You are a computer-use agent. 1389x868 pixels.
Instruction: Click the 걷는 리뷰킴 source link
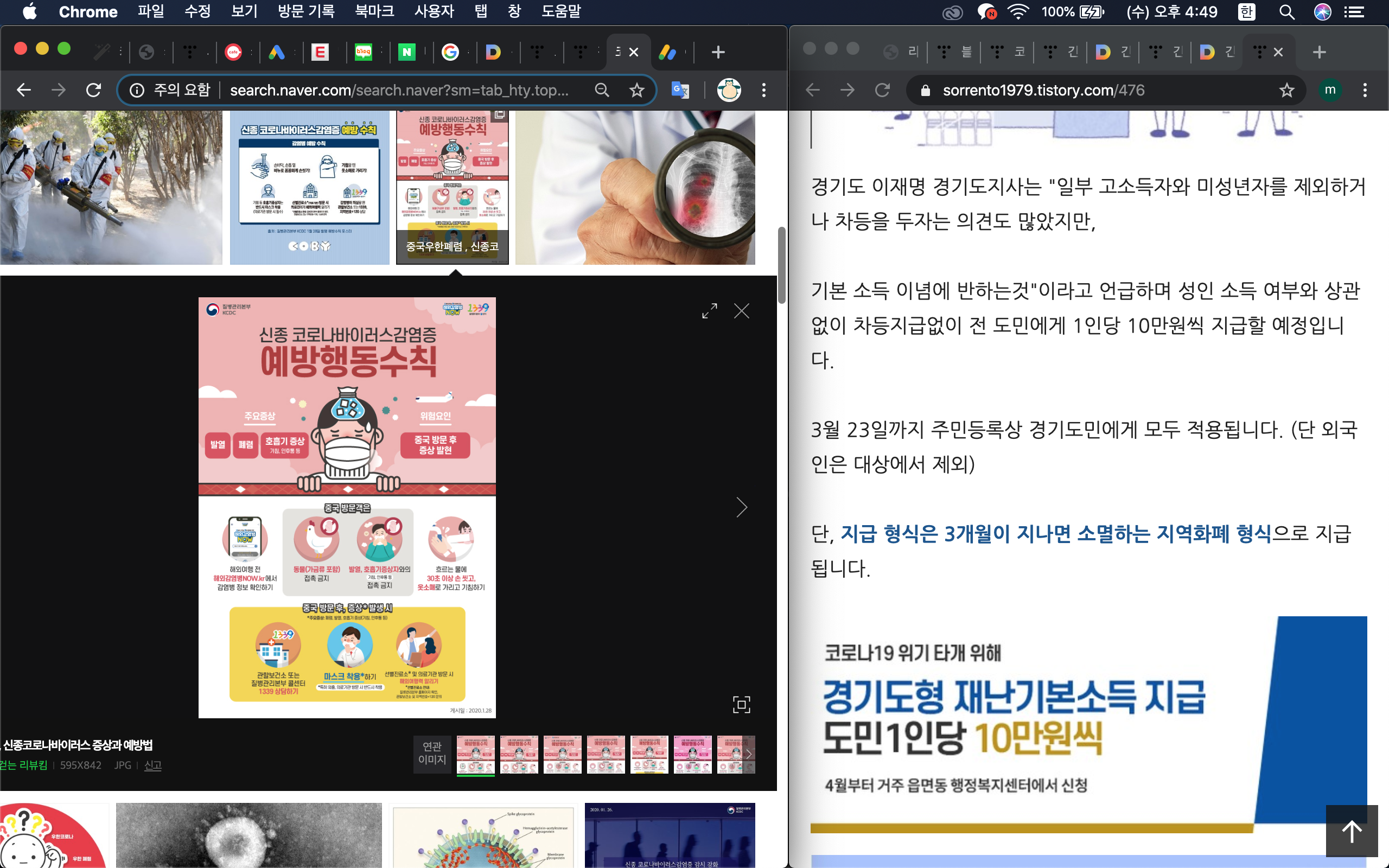click(23, 765)
